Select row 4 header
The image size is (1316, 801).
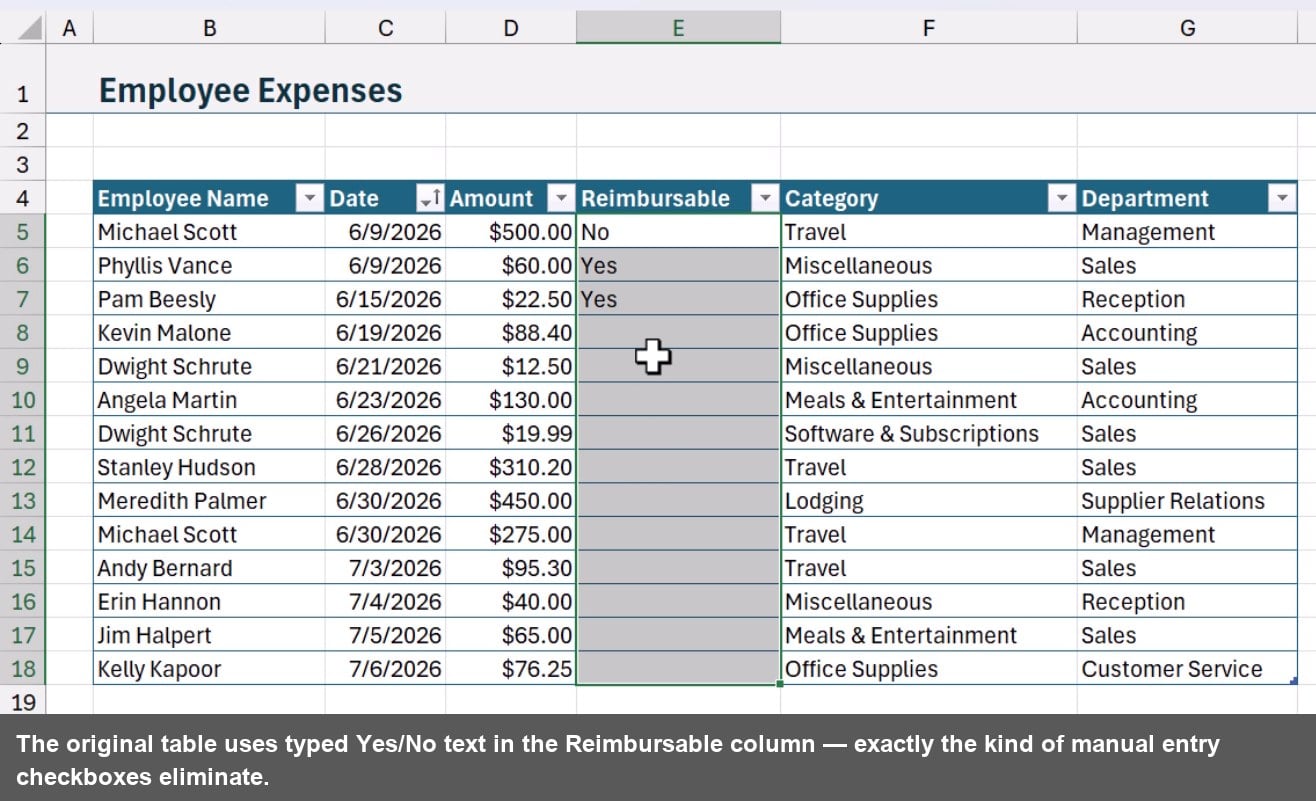[23, 198]
